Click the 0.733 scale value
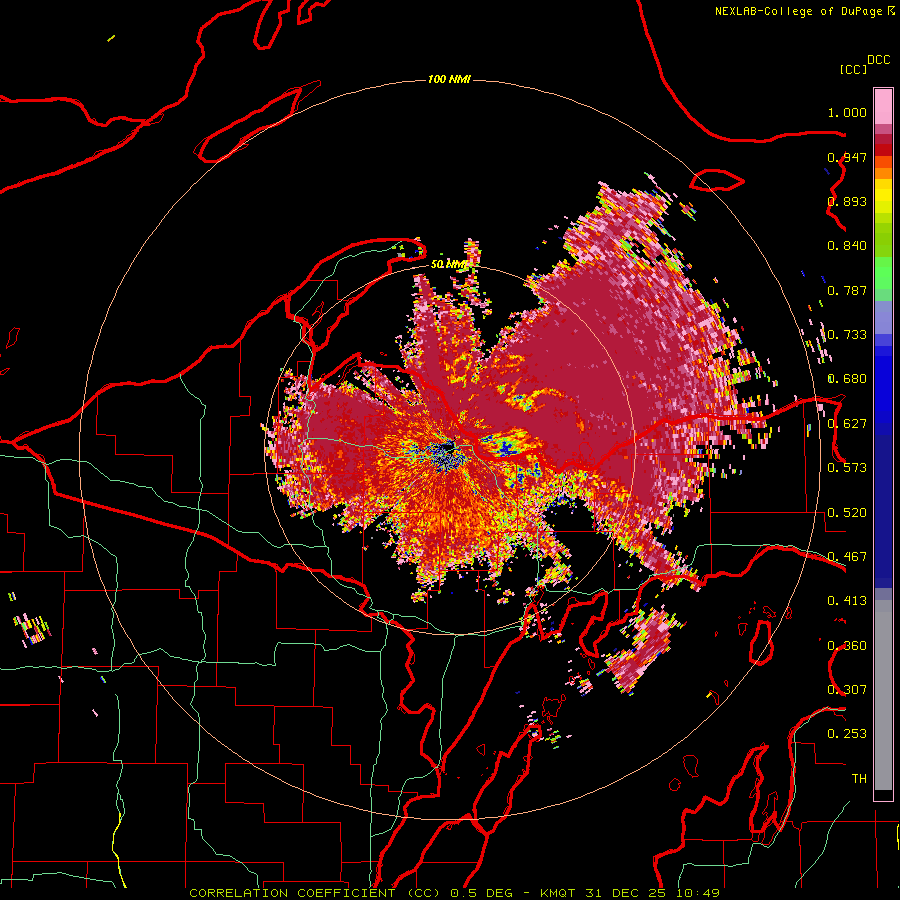 click(847, 335)
